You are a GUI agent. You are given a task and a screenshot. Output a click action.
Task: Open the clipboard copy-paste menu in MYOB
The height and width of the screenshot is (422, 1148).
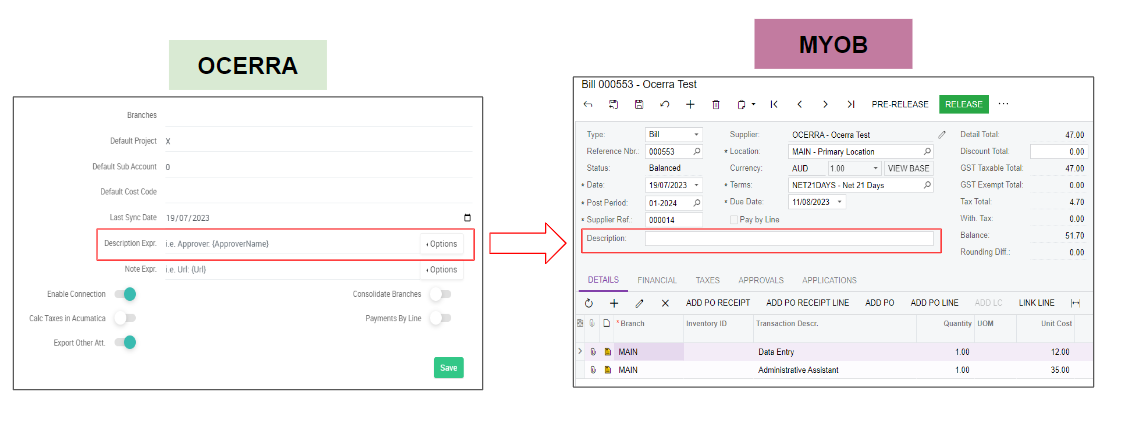(746, 105)
